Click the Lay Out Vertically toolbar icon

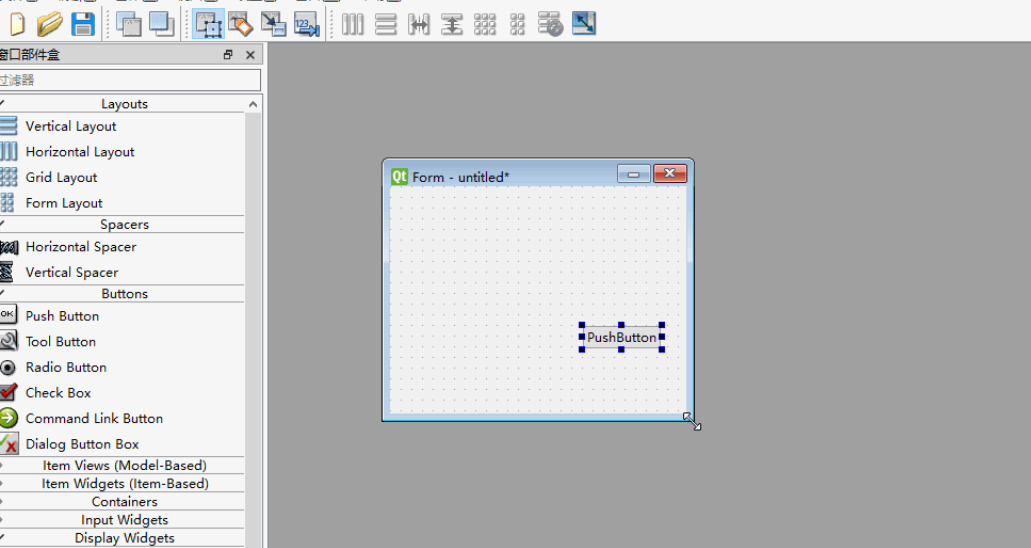[x=386, y=24]
